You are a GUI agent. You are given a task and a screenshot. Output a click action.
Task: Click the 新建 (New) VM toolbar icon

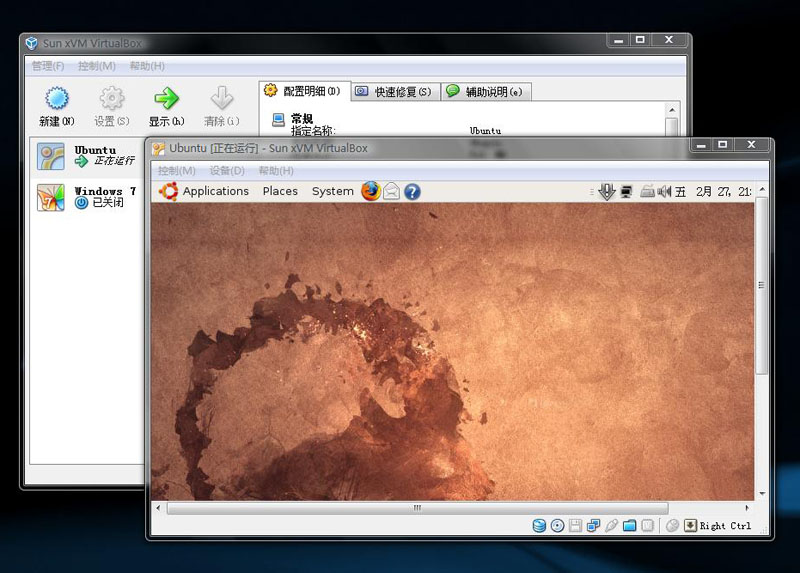(x=57, y=98)
